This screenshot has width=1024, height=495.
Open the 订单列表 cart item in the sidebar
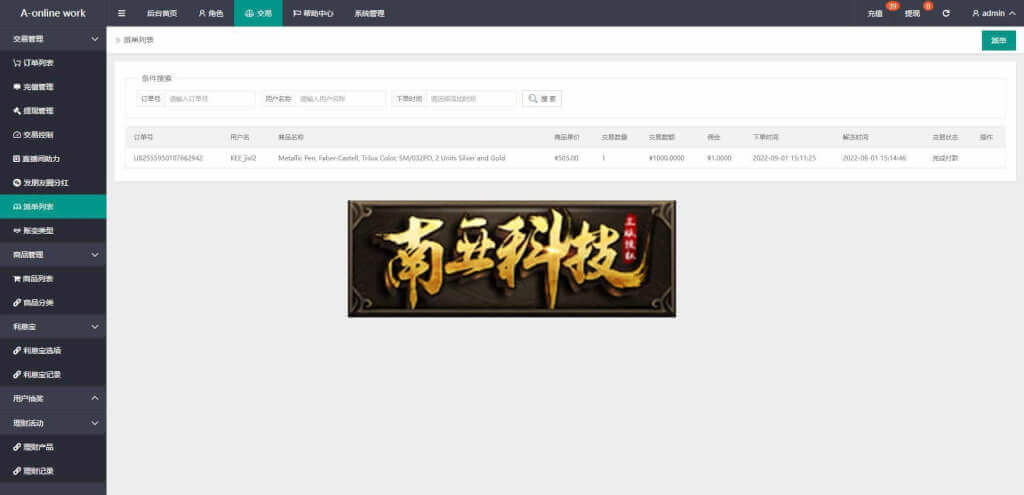pyautogui.click(x=53, y=63)
